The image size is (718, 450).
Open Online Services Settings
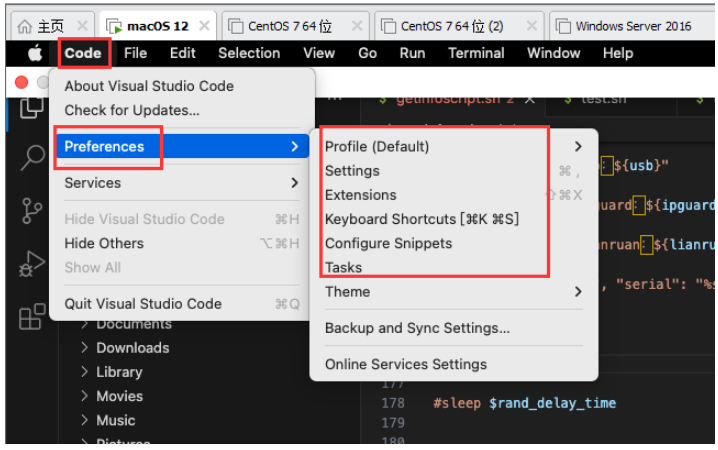point(454,364)
